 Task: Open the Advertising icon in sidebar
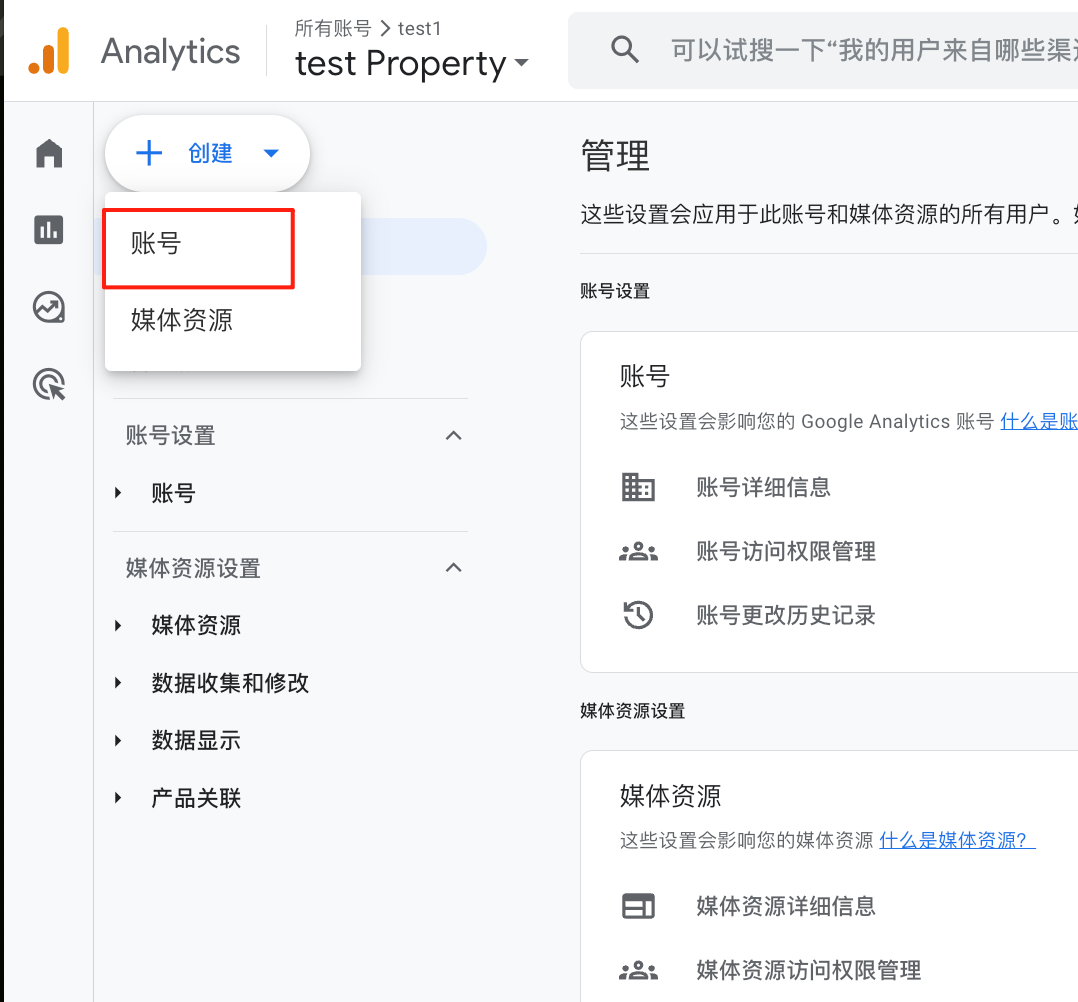(49, 384)
